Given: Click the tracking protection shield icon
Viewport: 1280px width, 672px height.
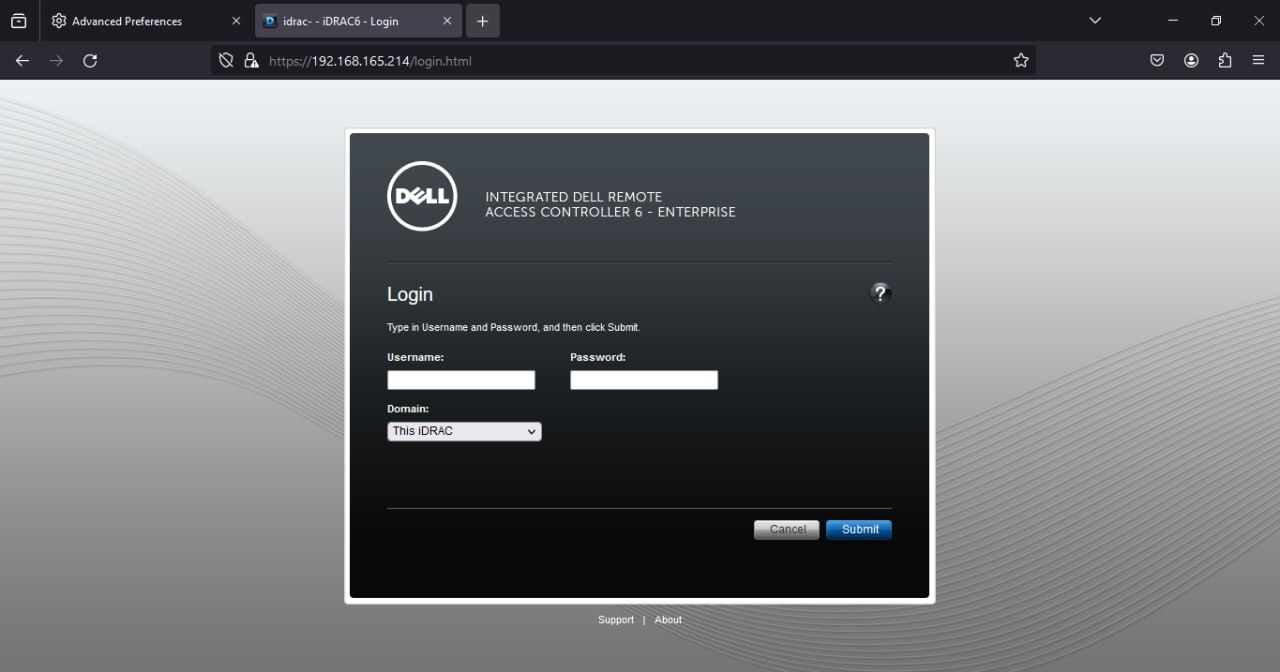Looking at the screenshot, I should tap(225, 59).
